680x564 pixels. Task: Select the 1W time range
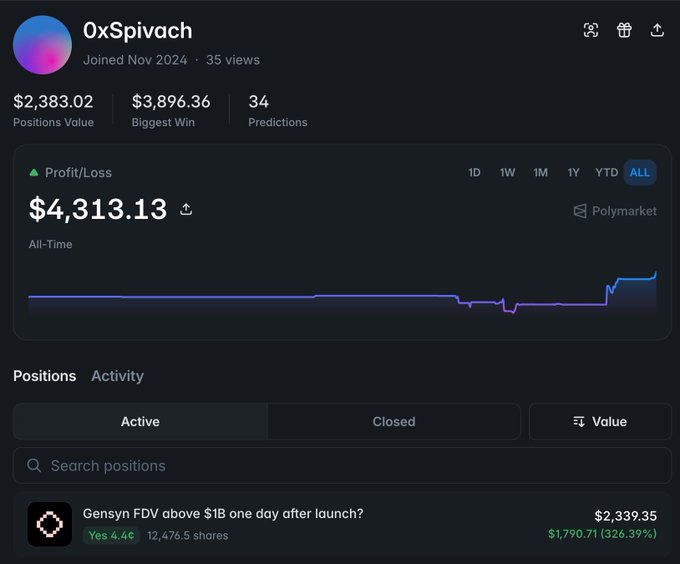pyautogui.click(x=507, y=173)
